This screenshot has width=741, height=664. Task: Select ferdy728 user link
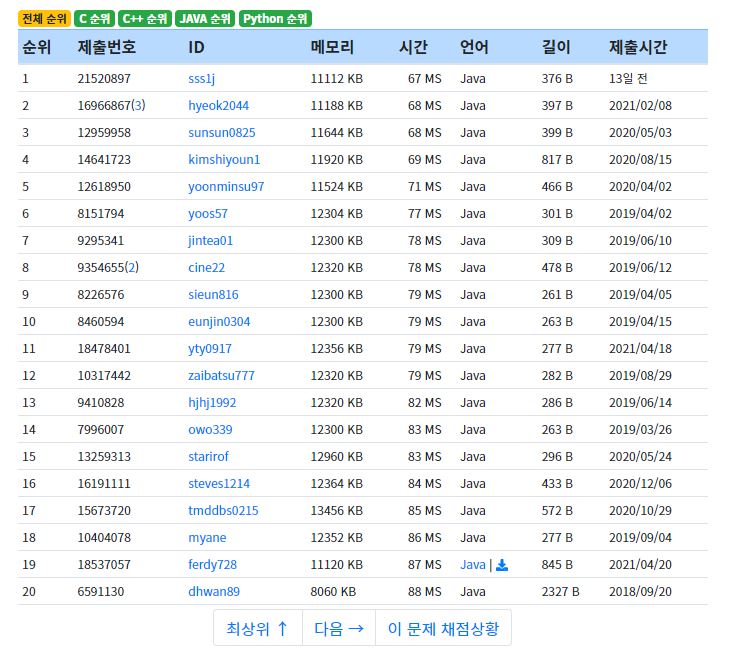(212, 564)
